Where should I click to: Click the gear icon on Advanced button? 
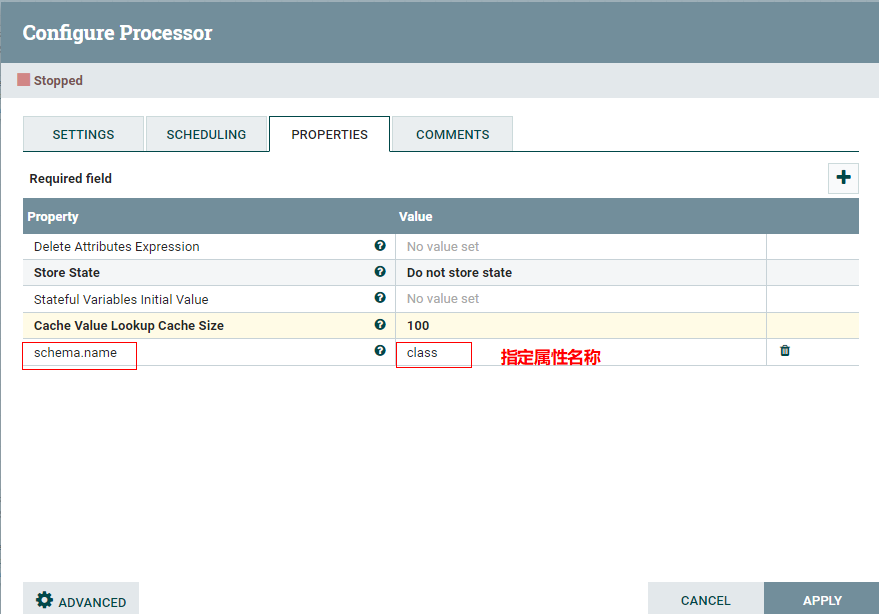pos(43,600)
